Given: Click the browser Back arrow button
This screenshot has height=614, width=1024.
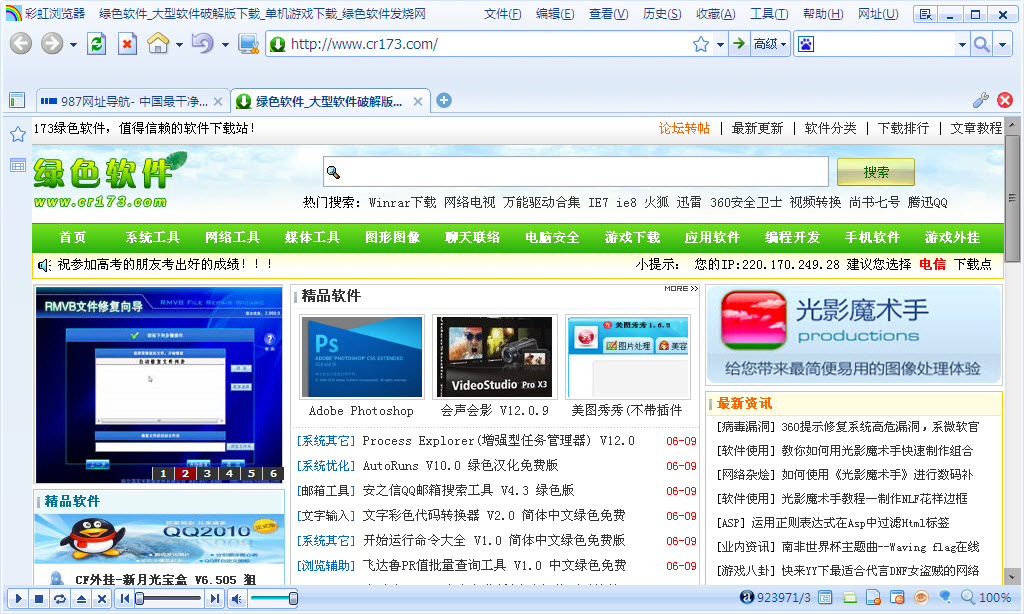Looking at the screenshot, I should click(21, 44).
